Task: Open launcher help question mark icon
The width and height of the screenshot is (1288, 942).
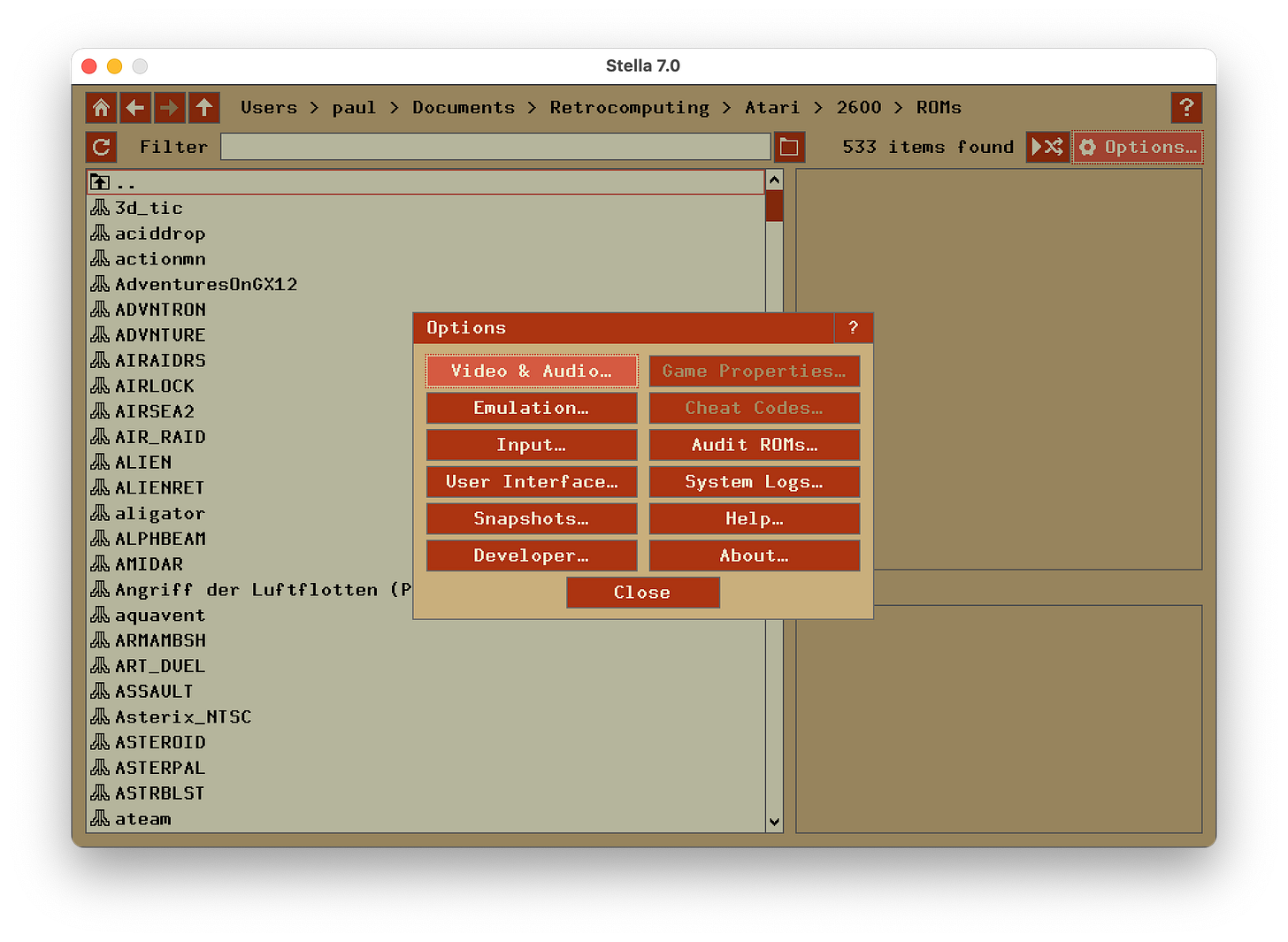Action: pos(1186,108)
